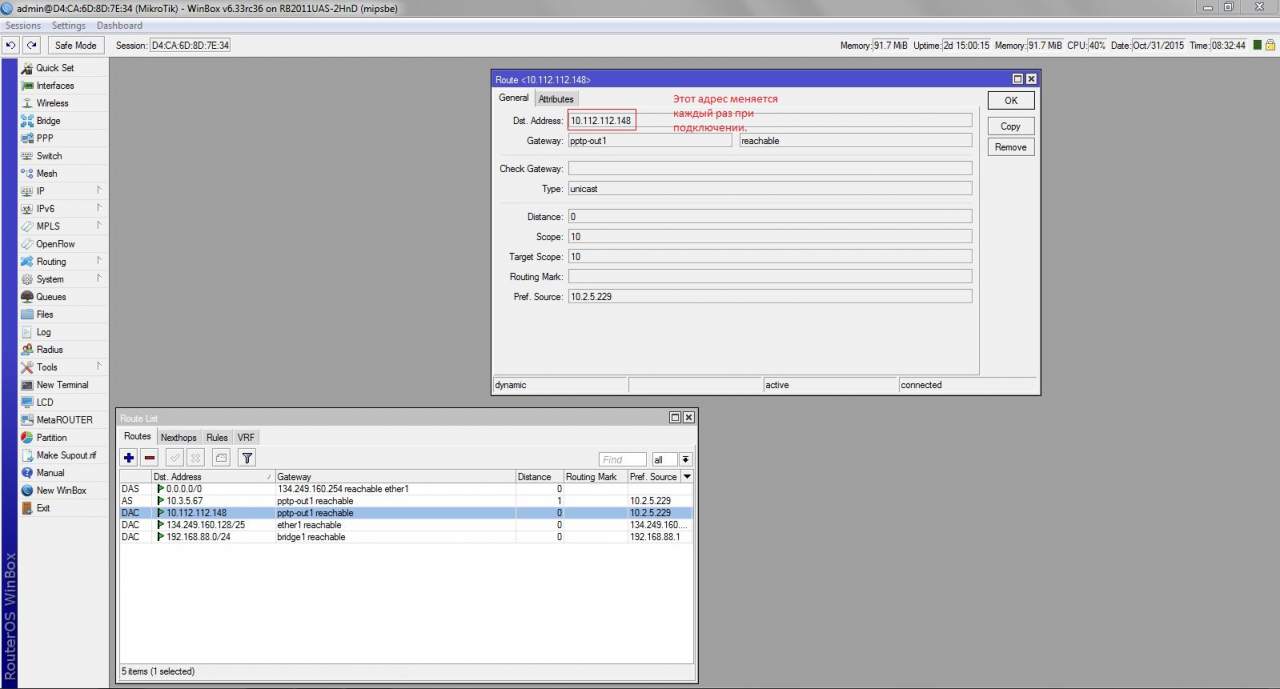
Task: Sort by the Gateway column header
Action: (395, 477)
